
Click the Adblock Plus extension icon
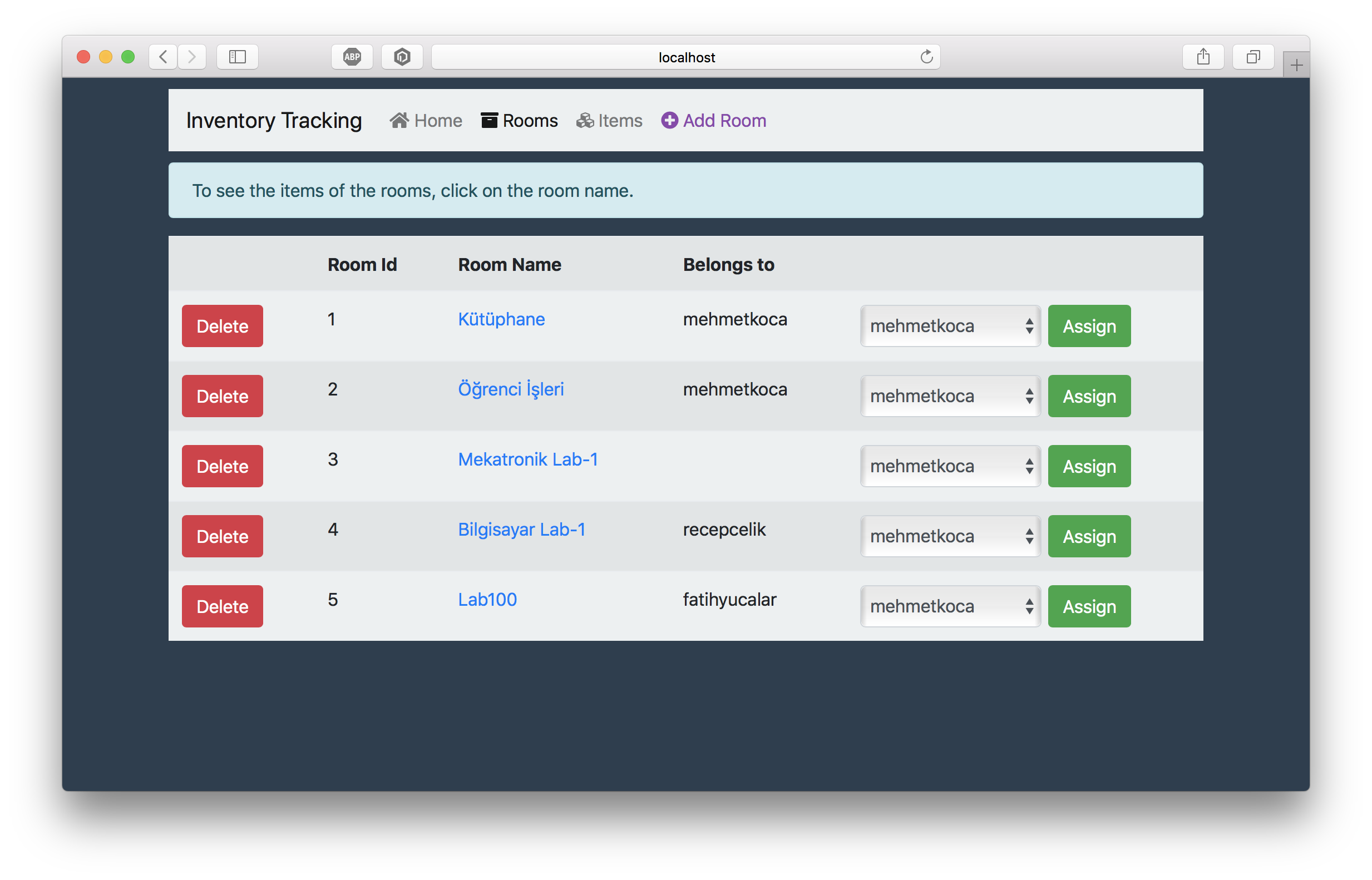tap(352, 57)
